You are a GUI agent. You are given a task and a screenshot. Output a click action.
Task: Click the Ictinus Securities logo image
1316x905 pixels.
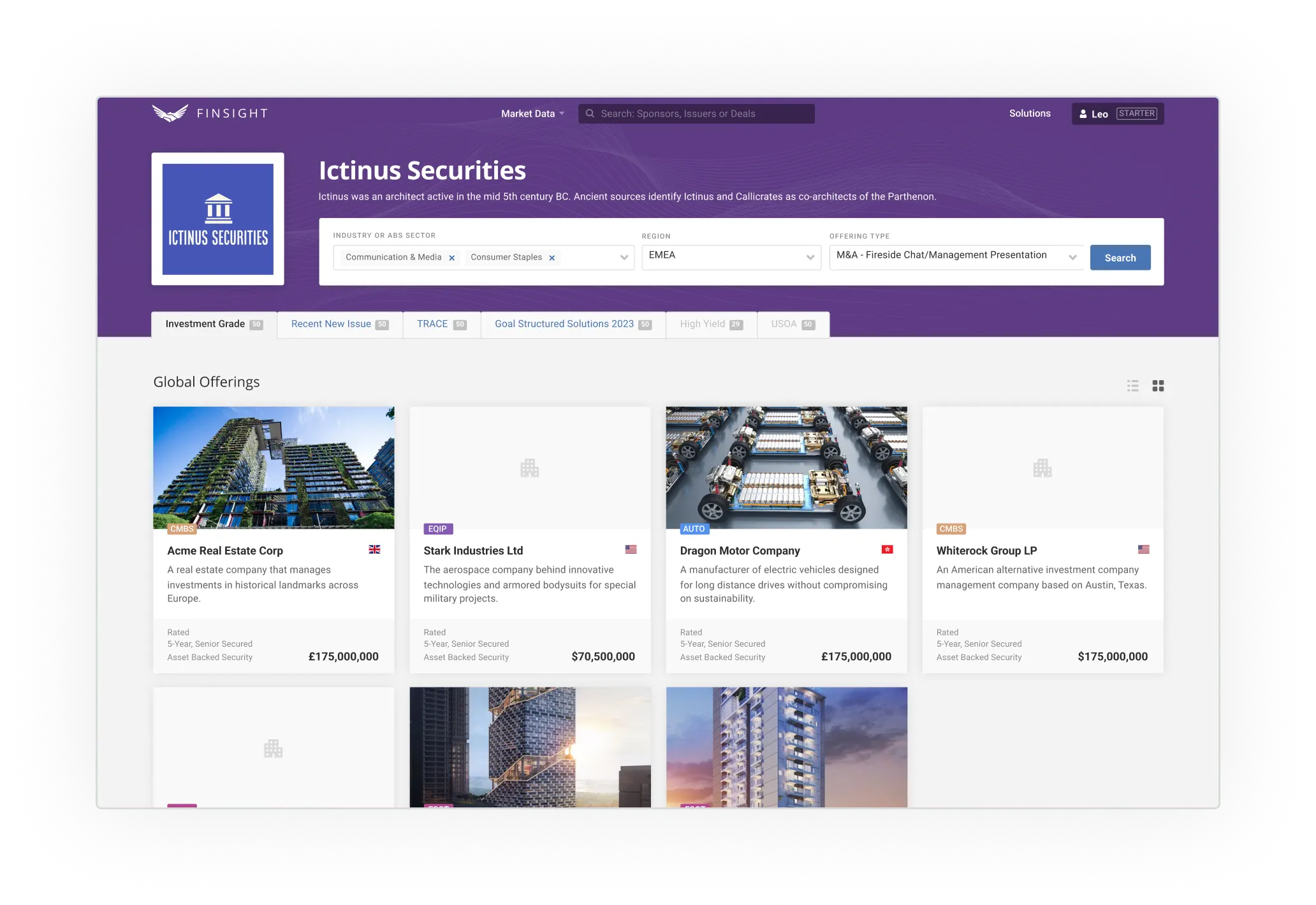pos(217,219)
